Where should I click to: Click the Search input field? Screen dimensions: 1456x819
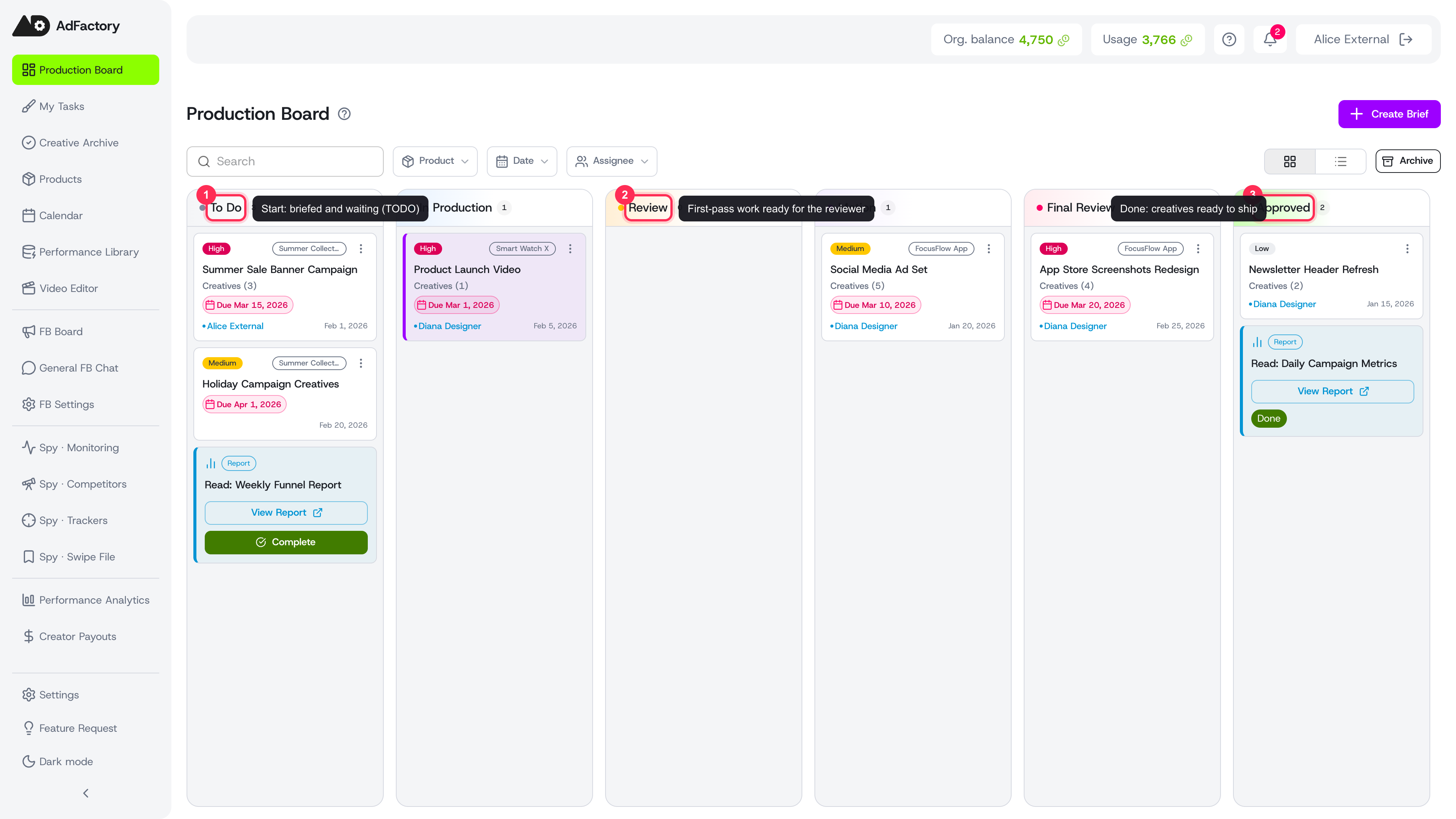[285, 162]
